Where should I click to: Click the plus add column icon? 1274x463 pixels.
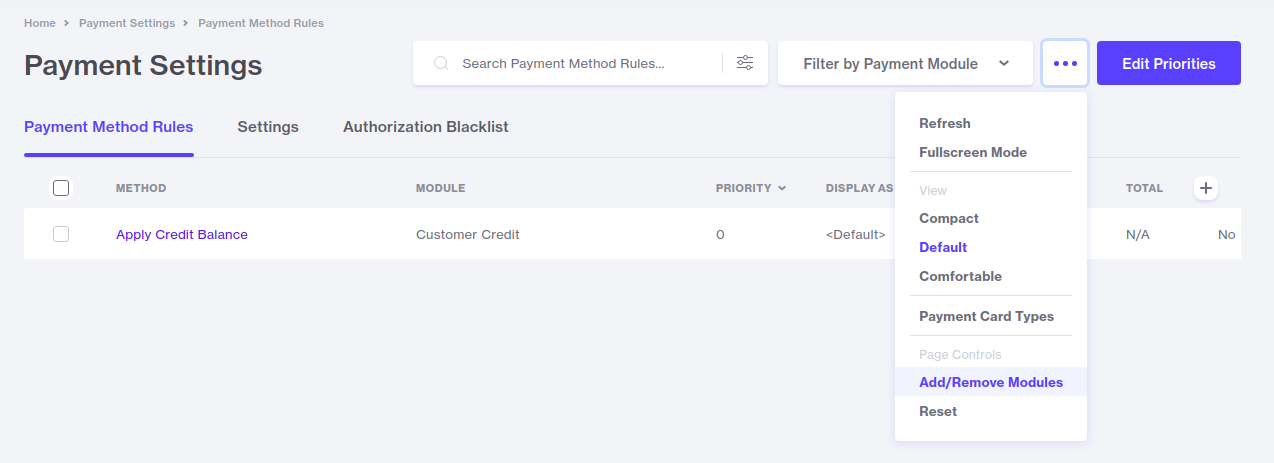[1206, 187]
